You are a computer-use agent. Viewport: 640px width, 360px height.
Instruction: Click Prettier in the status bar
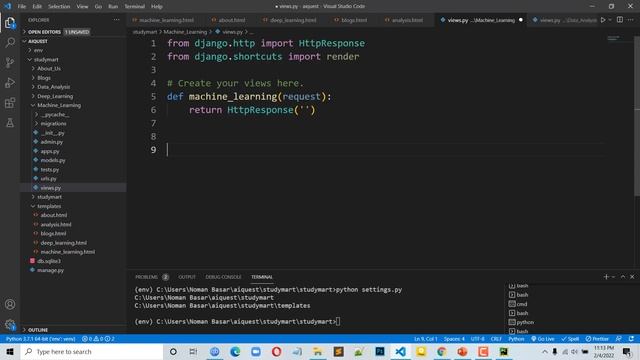pyautogui.click(x=597, y=339)
